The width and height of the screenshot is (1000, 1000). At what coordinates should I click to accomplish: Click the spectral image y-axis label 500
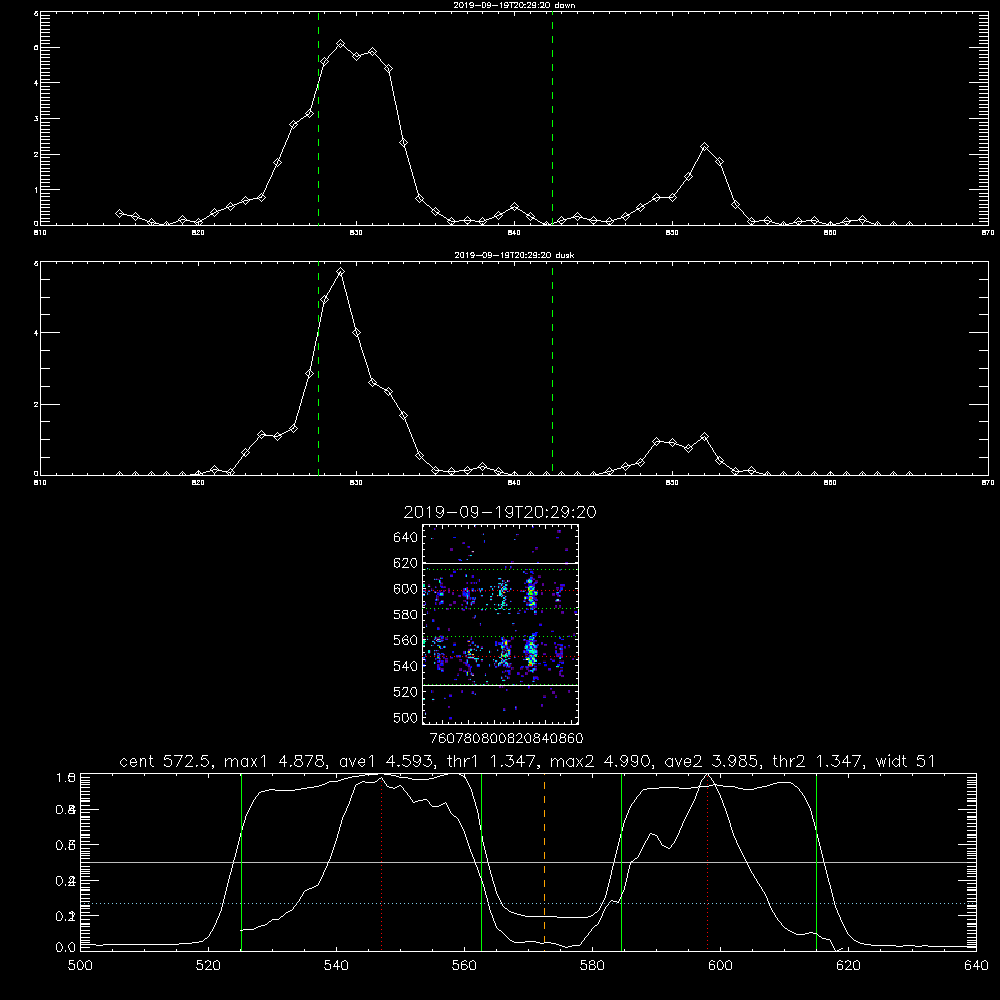[x=406, y=718]
